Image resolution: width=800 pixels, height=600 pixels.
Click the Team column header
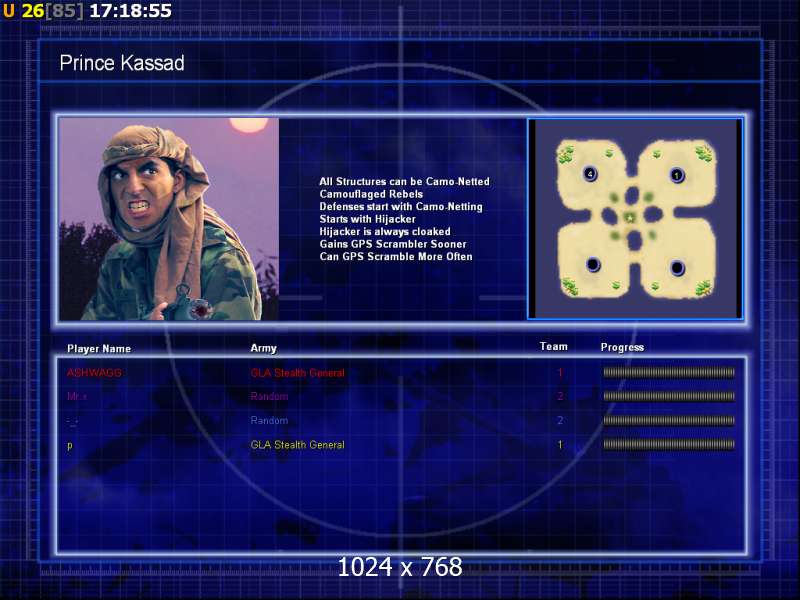(x=554, y=346)
